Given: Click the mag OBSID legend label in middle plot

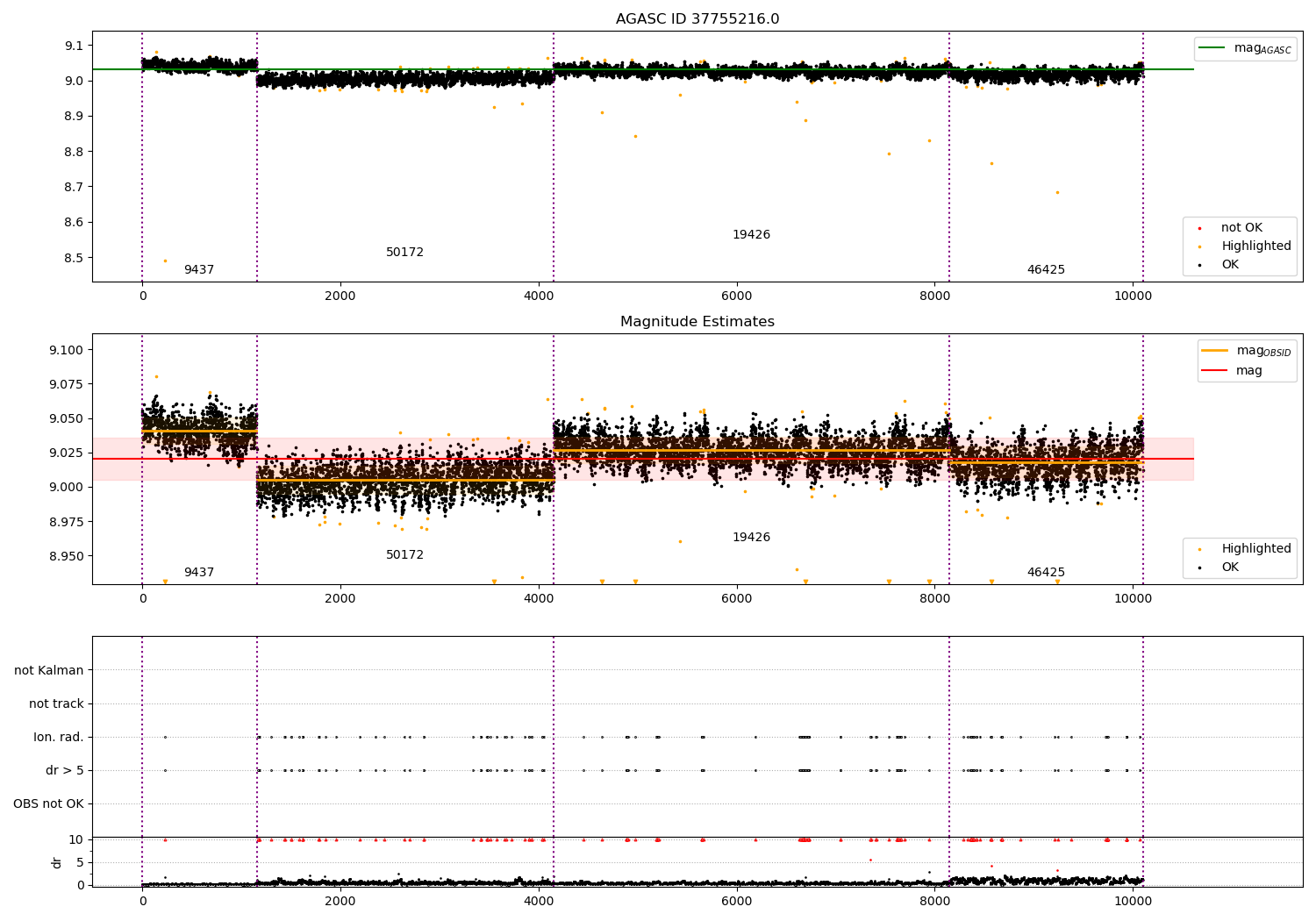Looking at the screenshot, I should coord(1263,351).
